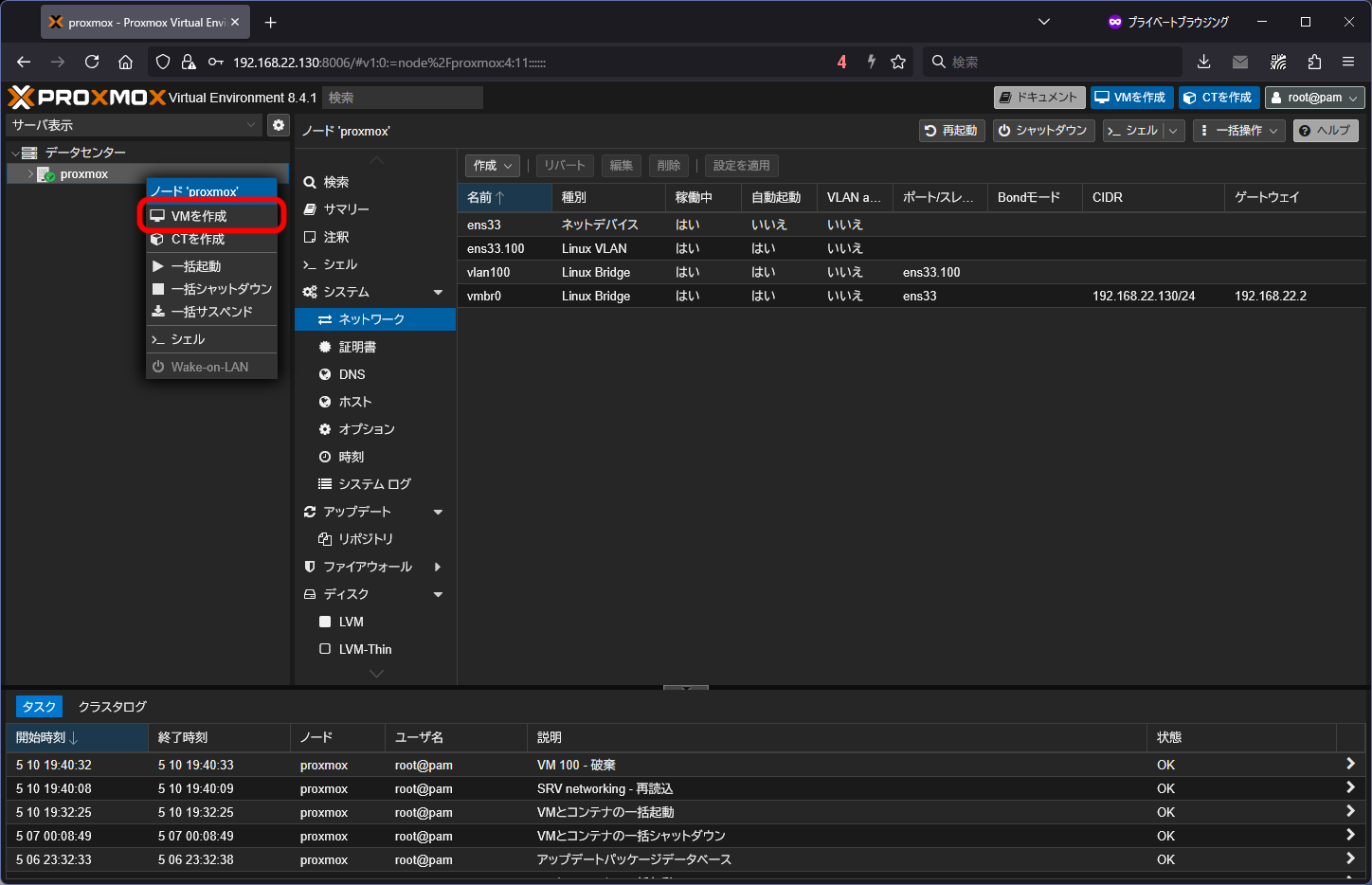This screenshot has width=1372, height=885.
Task: Open 時刻 time menu item
Action: click(375, 457)
